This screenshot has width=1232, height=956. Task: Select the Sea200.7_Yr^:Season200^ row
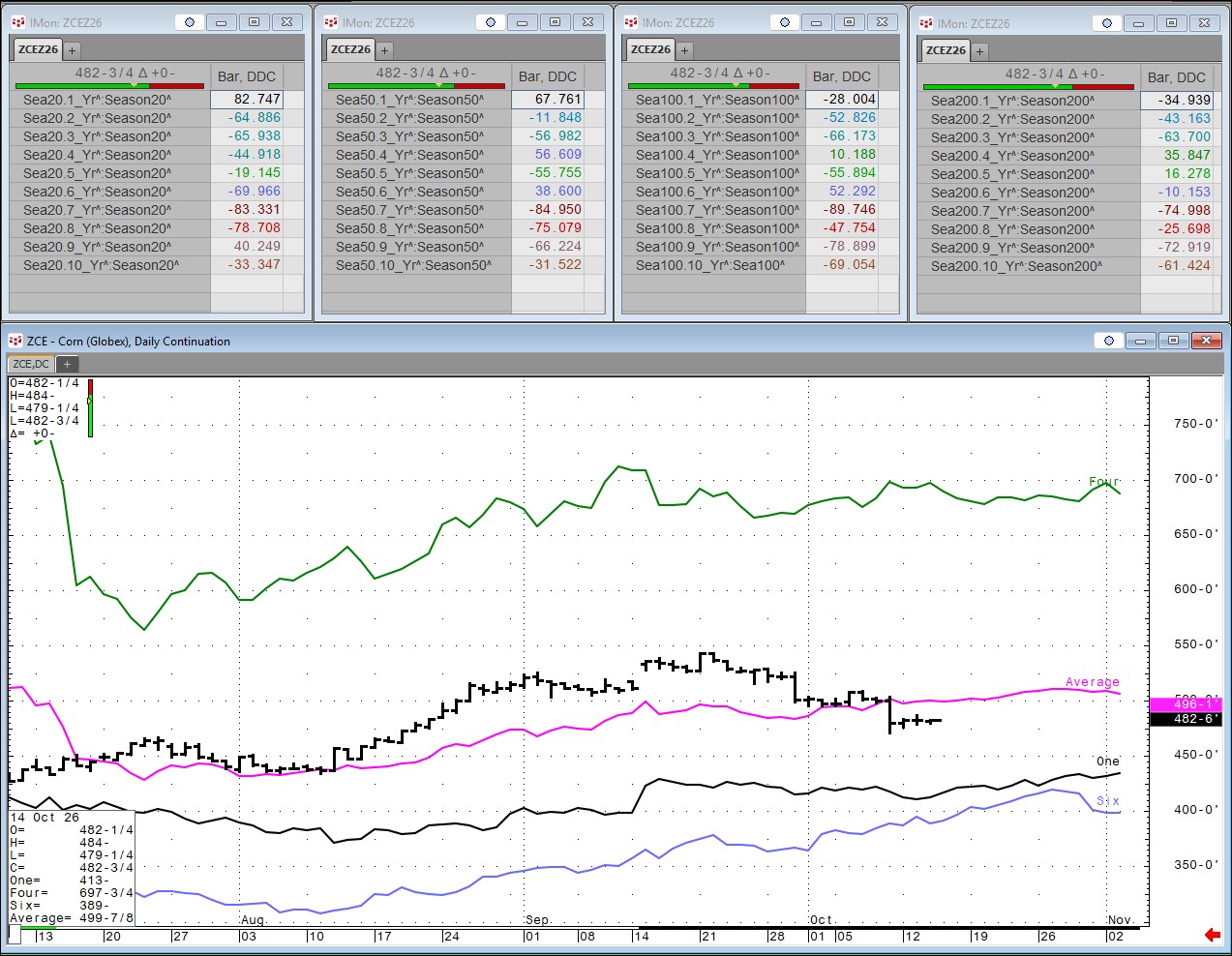coord(1029,210)
